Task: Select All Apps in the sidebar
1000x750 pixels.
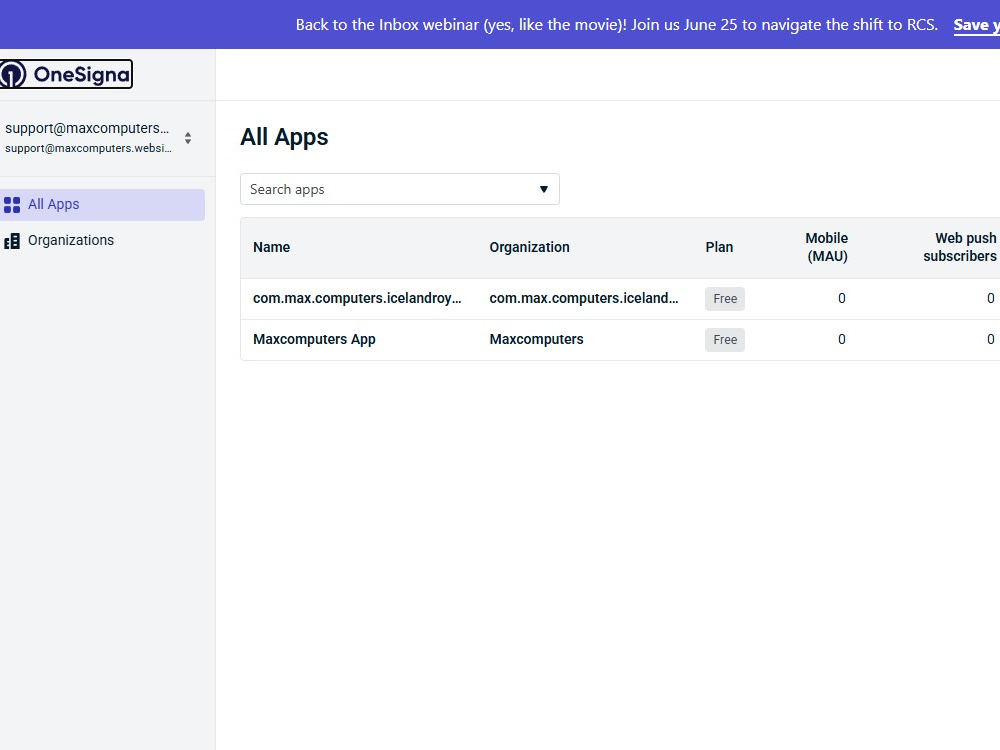Action: click(102, 205)
